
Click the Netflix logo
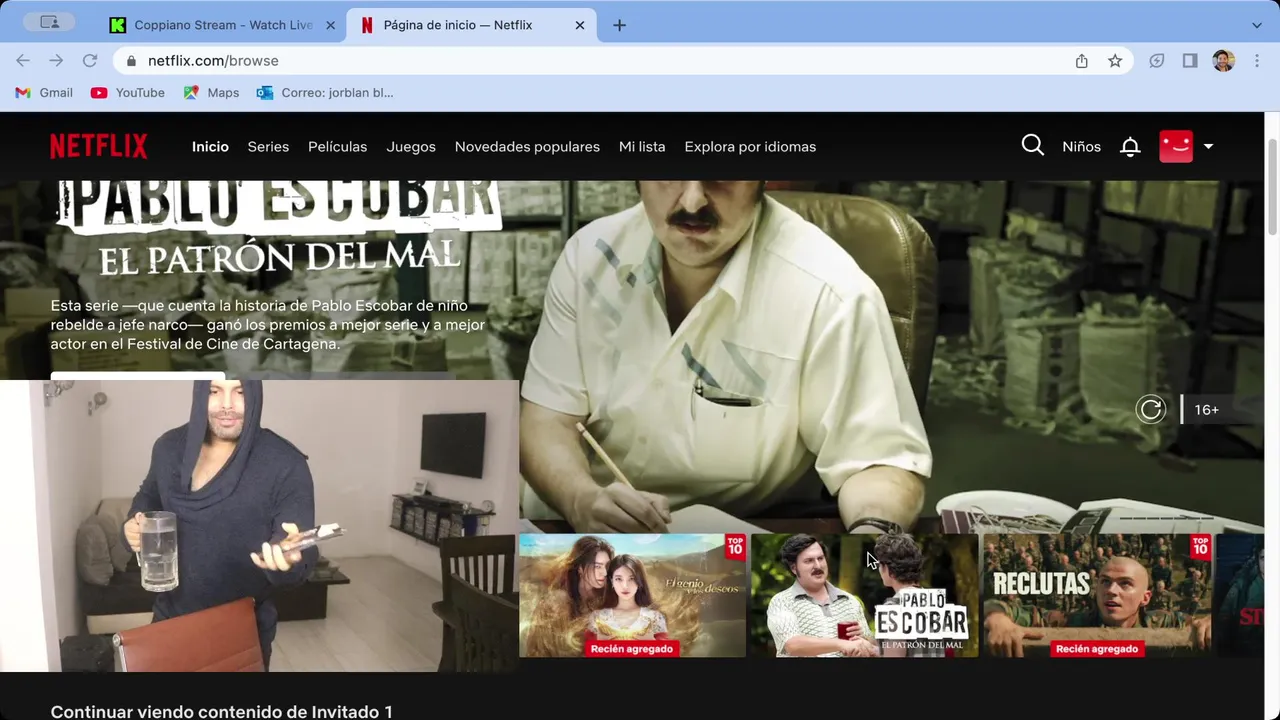[99, 146]
